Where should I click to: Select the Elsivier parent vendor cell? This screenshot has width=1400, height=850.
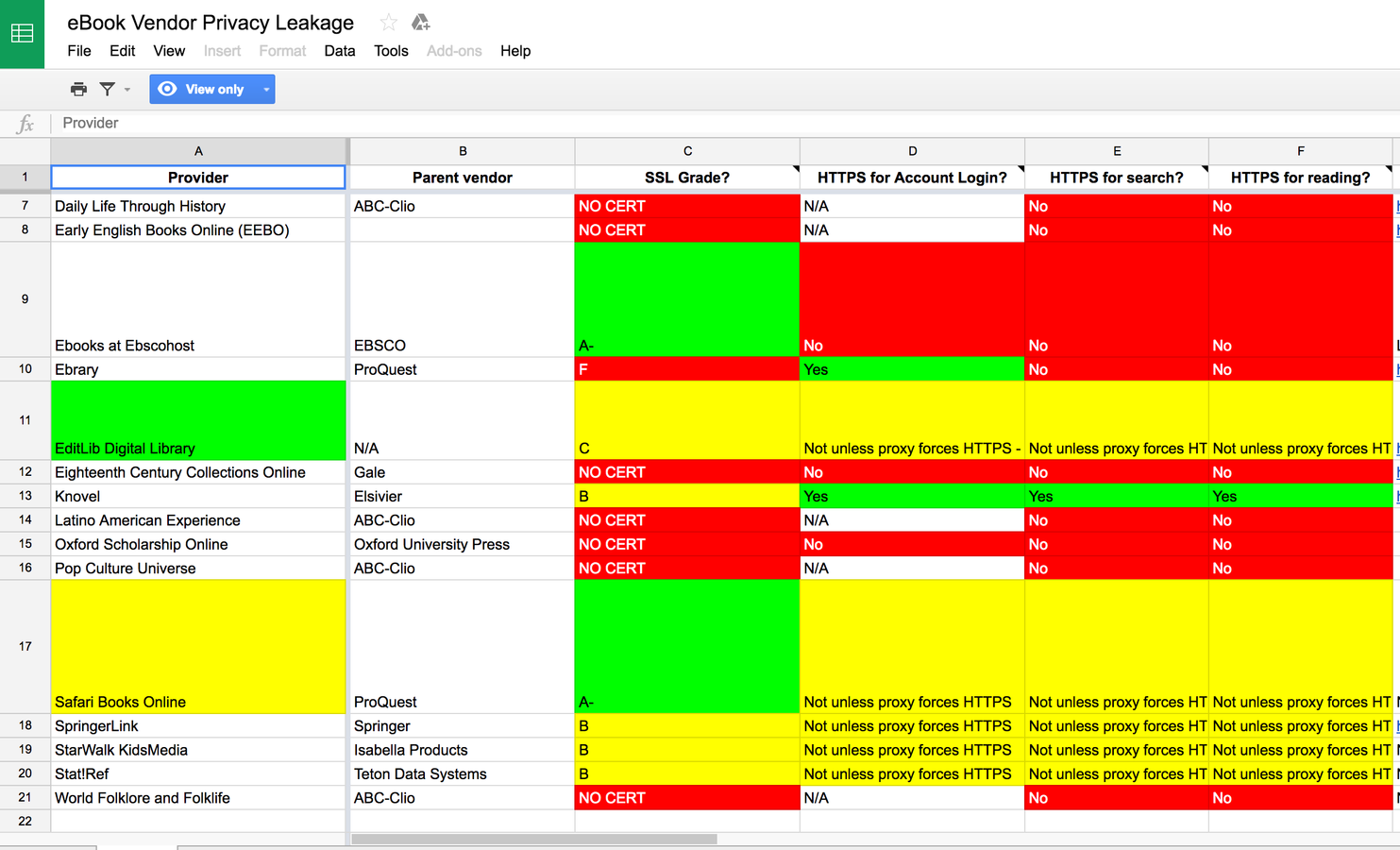pyautogui.click(x=463, y=497)
